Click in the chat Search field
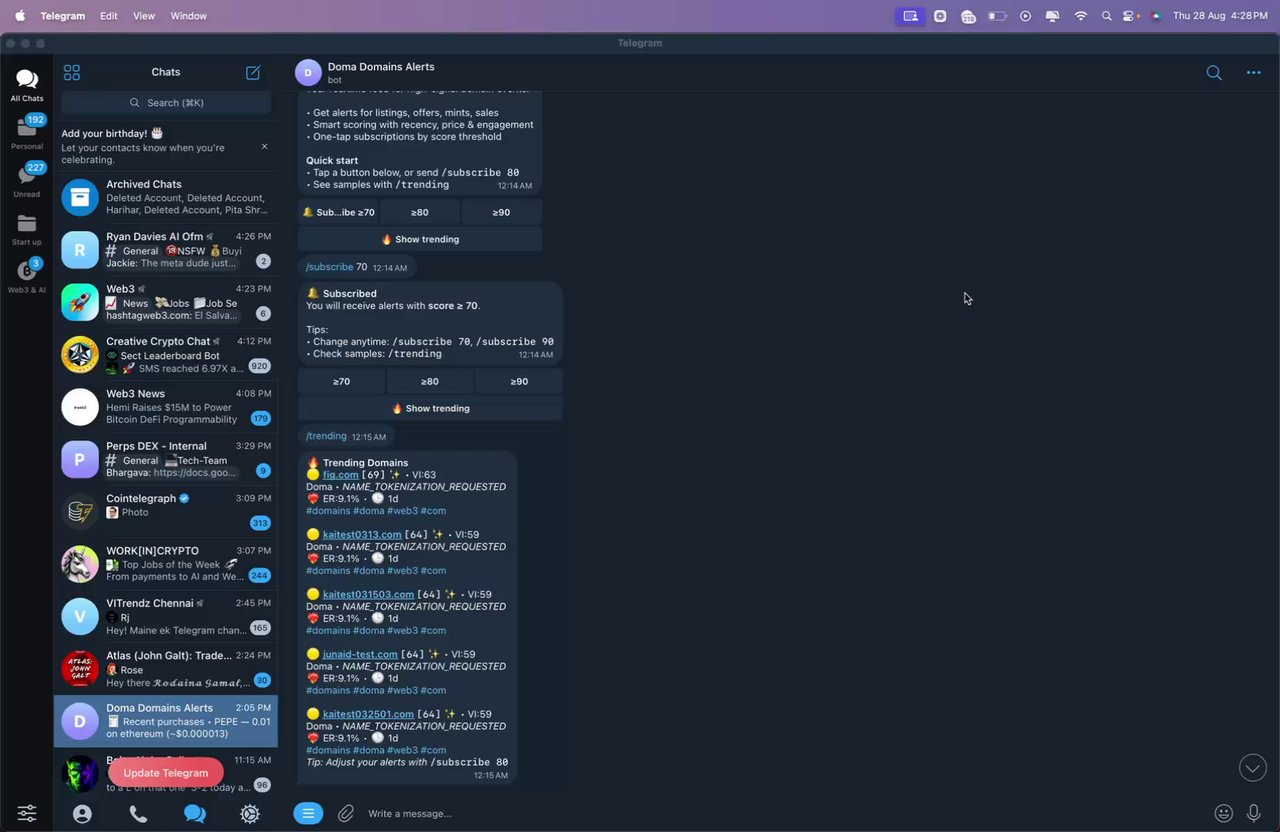Viewport: 1280px width, 832px height. (x=166, y=103)
